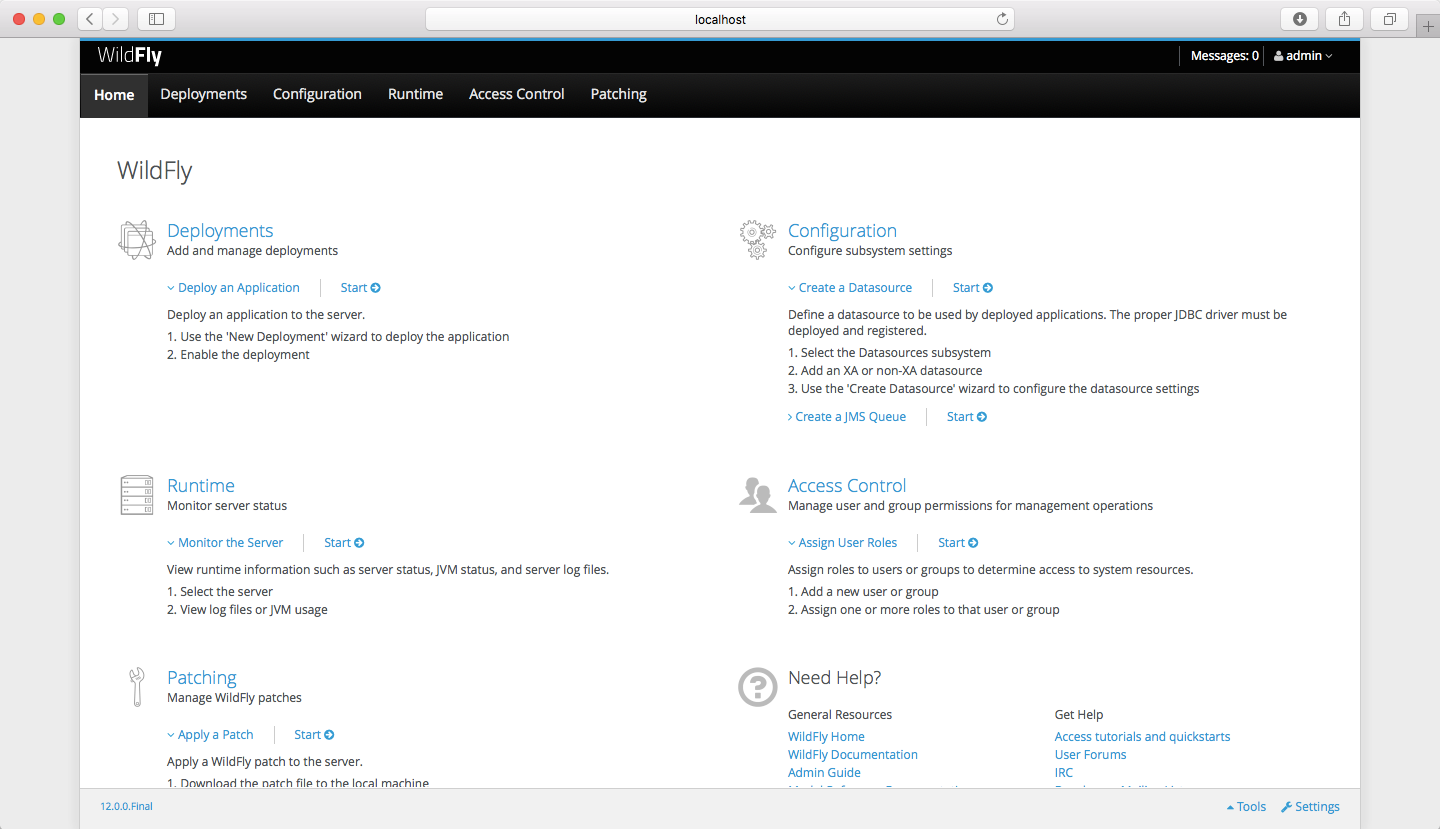Open Safari downloads icon
The image size is (1440, 829).
1299,19
